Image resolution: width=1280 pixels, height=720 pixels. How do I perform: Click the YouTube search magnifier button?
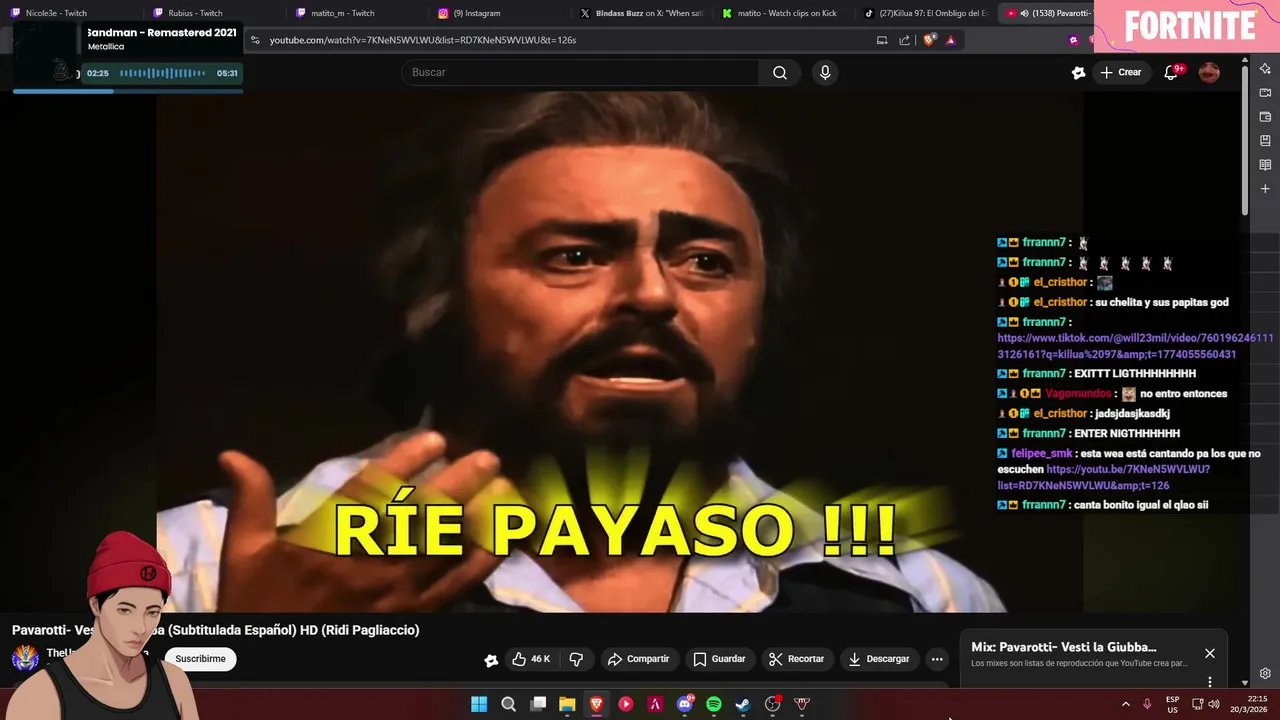click(x=780, y=72)
